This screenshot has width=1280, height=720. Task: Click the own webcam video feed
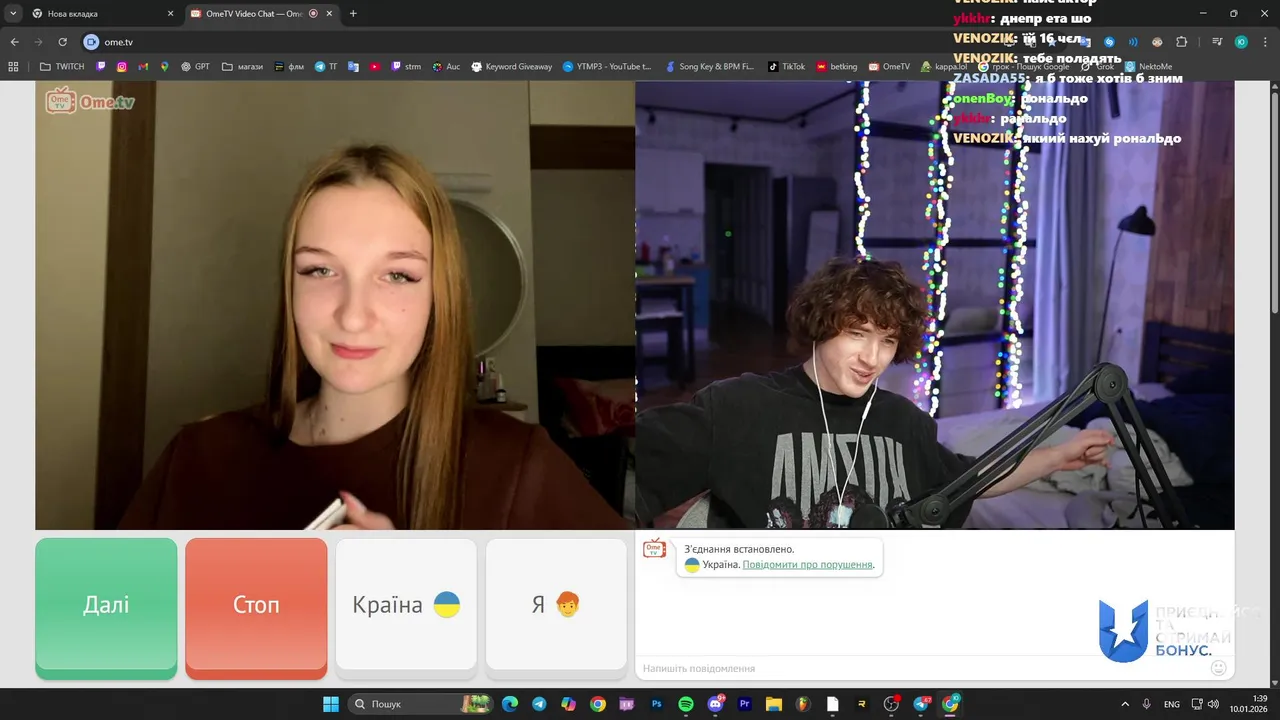coord(935,305)
